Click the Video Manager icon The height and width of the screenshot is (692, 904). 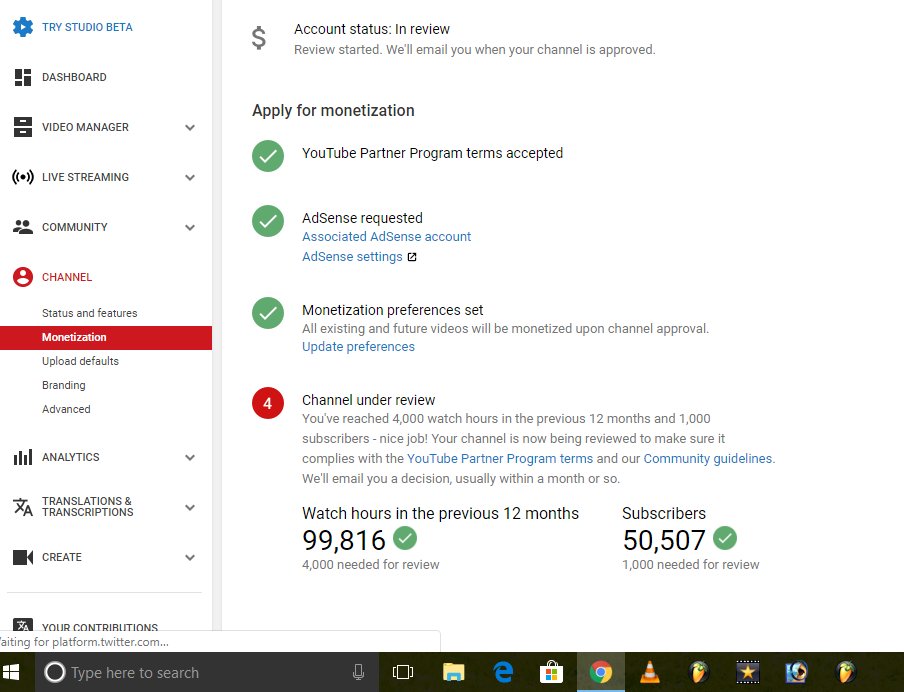coord(23,127)
